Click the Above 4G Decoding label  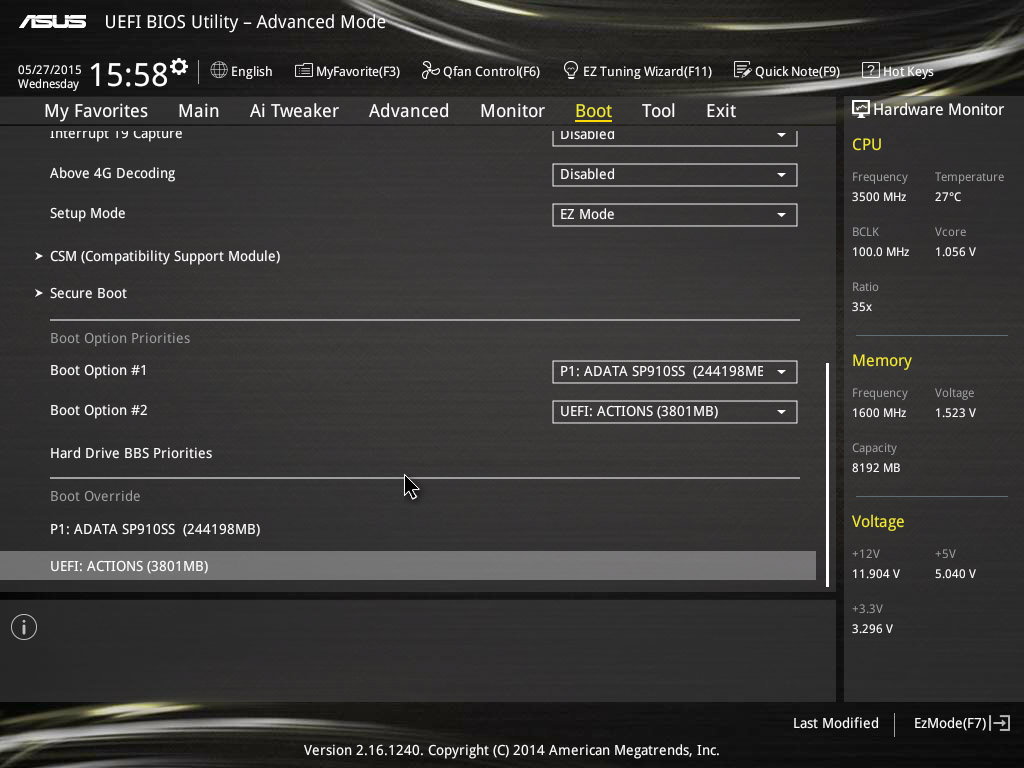tap(112, 174)
